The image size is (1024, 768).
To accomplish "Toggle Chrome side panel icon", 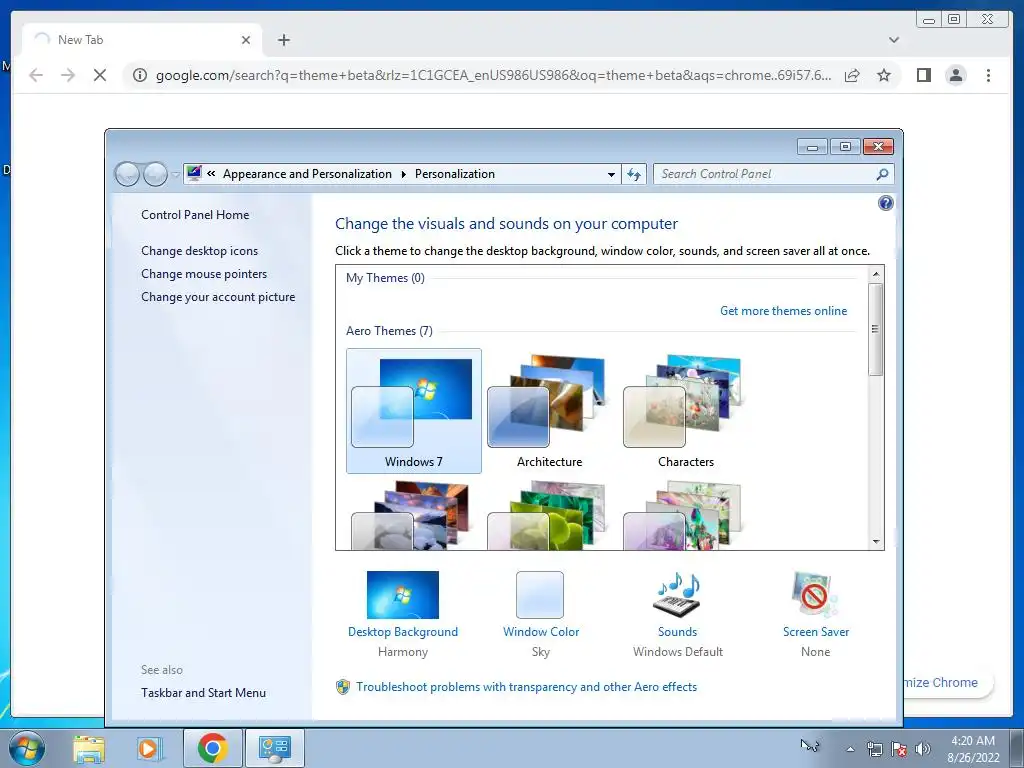I will coord(923,75).
